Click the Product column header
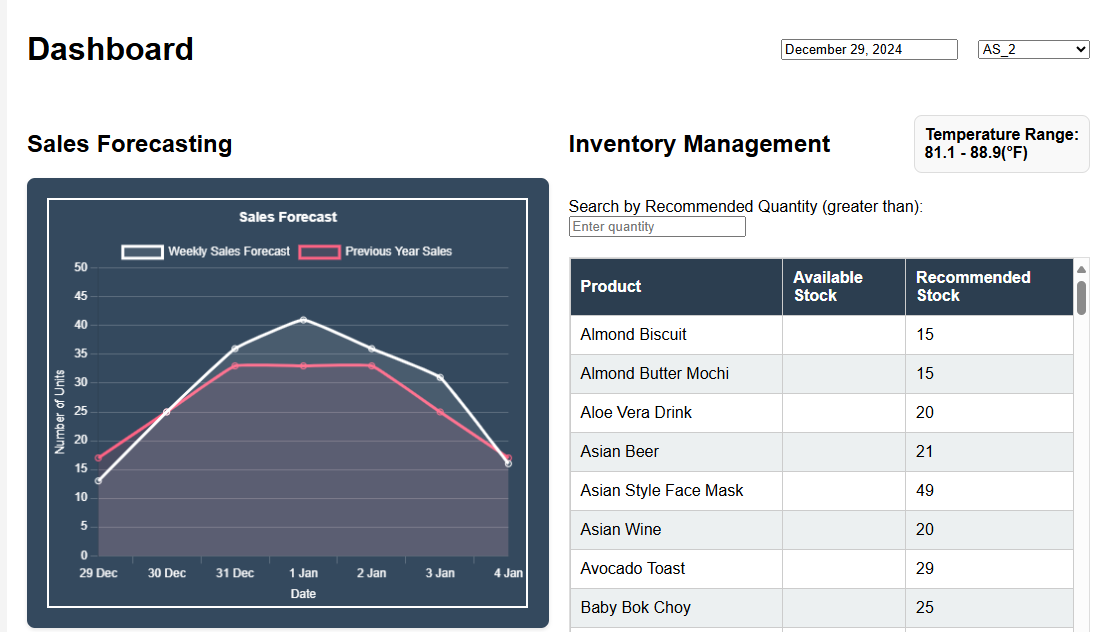1099x632 pixels. (611, 287)
